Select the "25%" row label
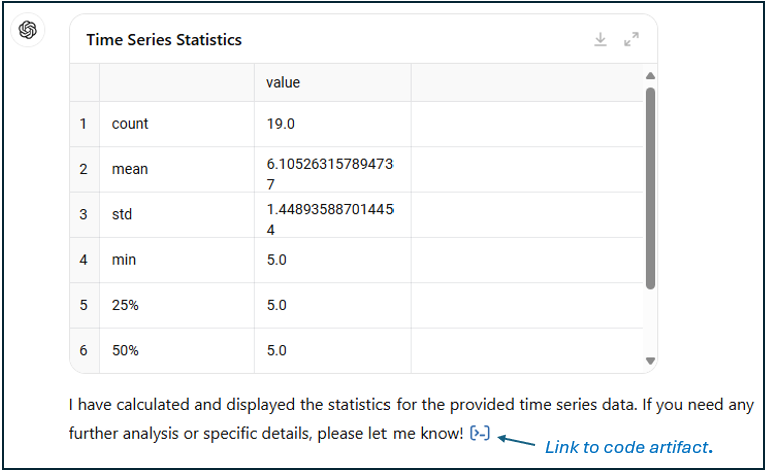Screen dimensions: 768x470 point(126,305)
